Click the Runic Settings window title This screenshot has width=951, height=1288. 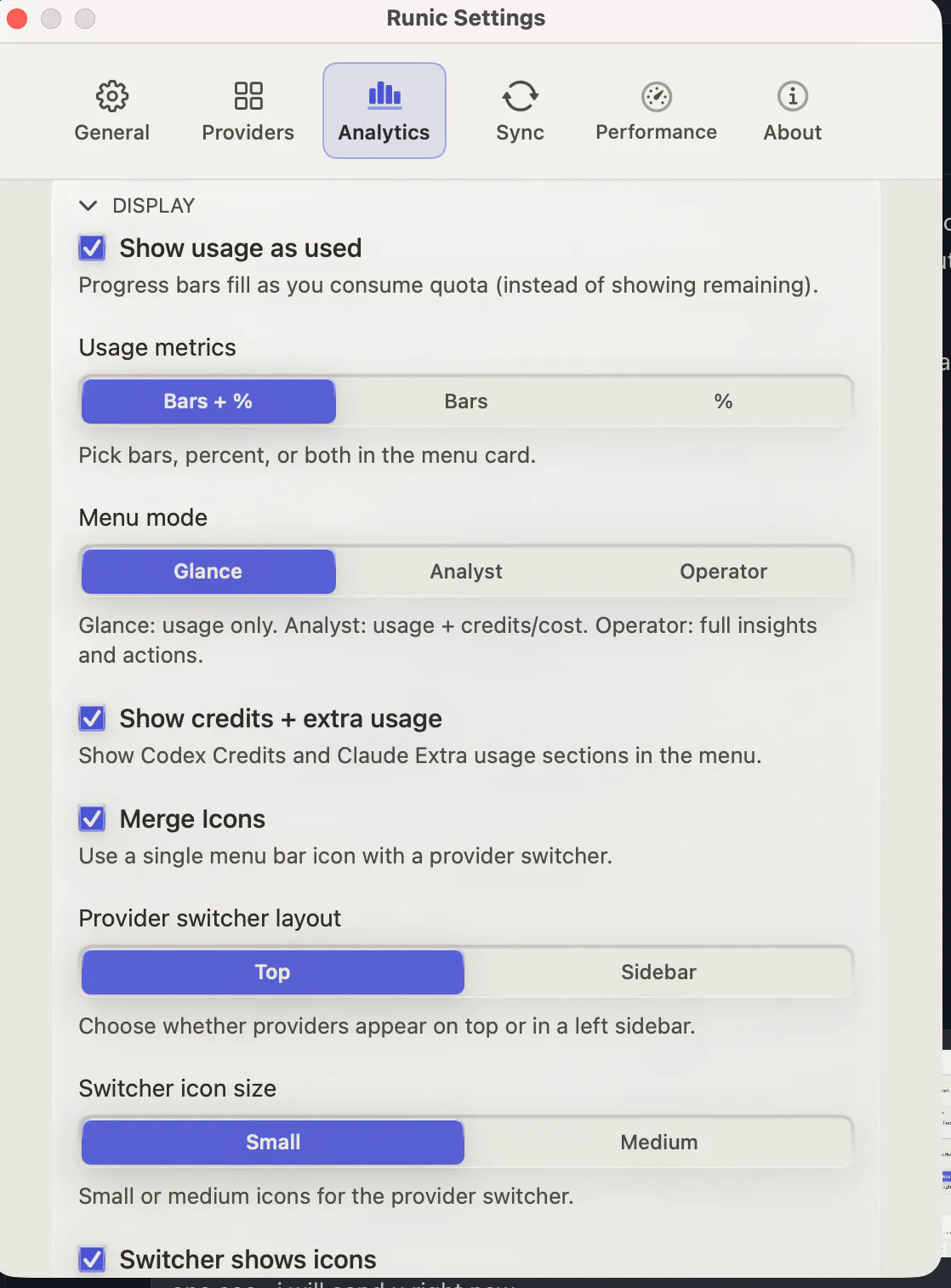(466, 18)
